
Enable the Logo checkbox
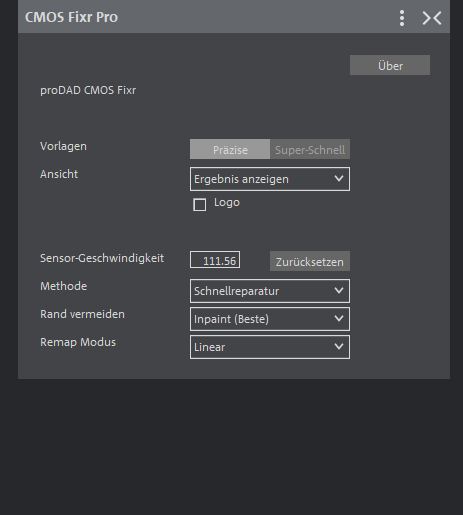pos(200,205)
